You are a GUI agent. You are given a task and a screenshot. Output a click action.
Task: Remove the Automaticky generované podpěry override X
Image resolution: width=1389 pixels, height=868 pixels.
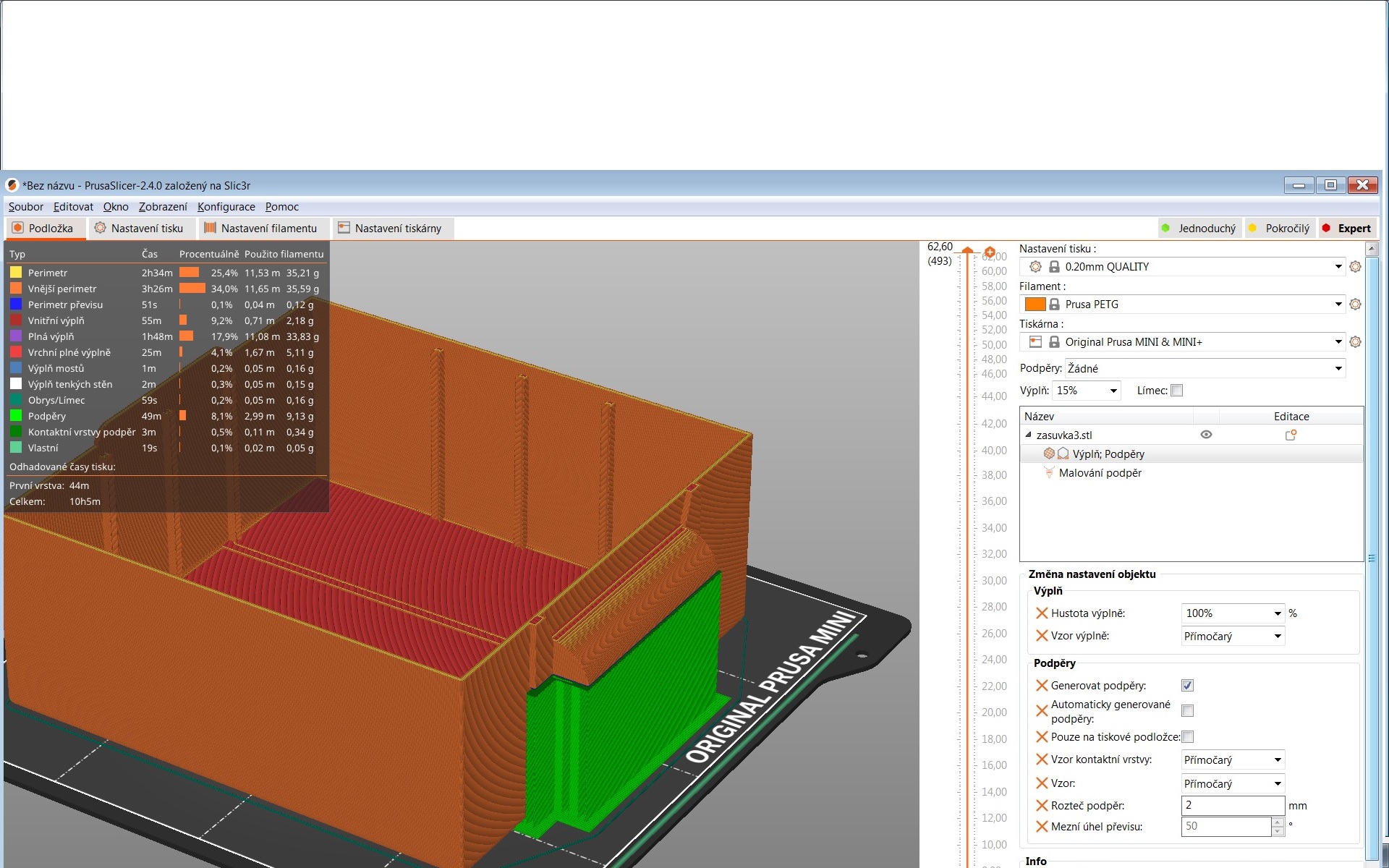tap(1042, 711)
